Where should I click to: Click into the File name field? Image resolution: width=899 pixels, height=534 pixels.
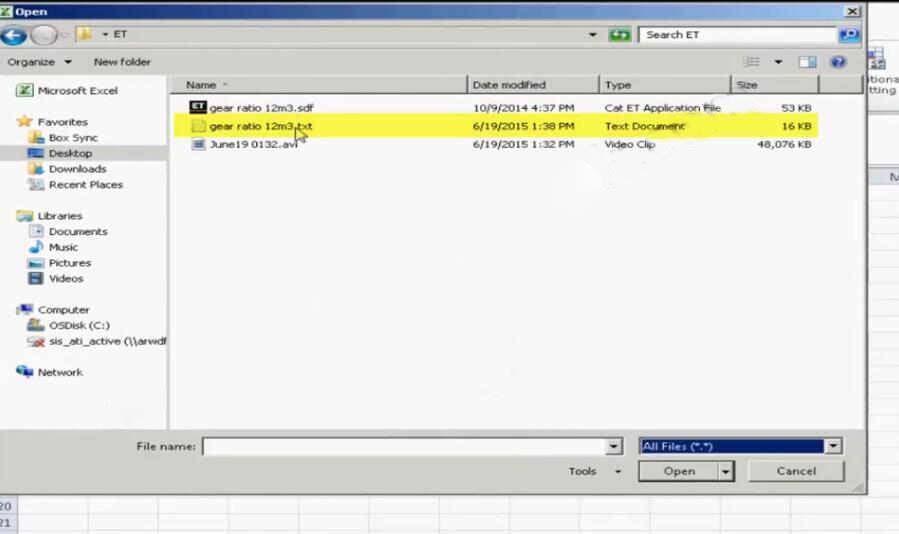(405, 446)
